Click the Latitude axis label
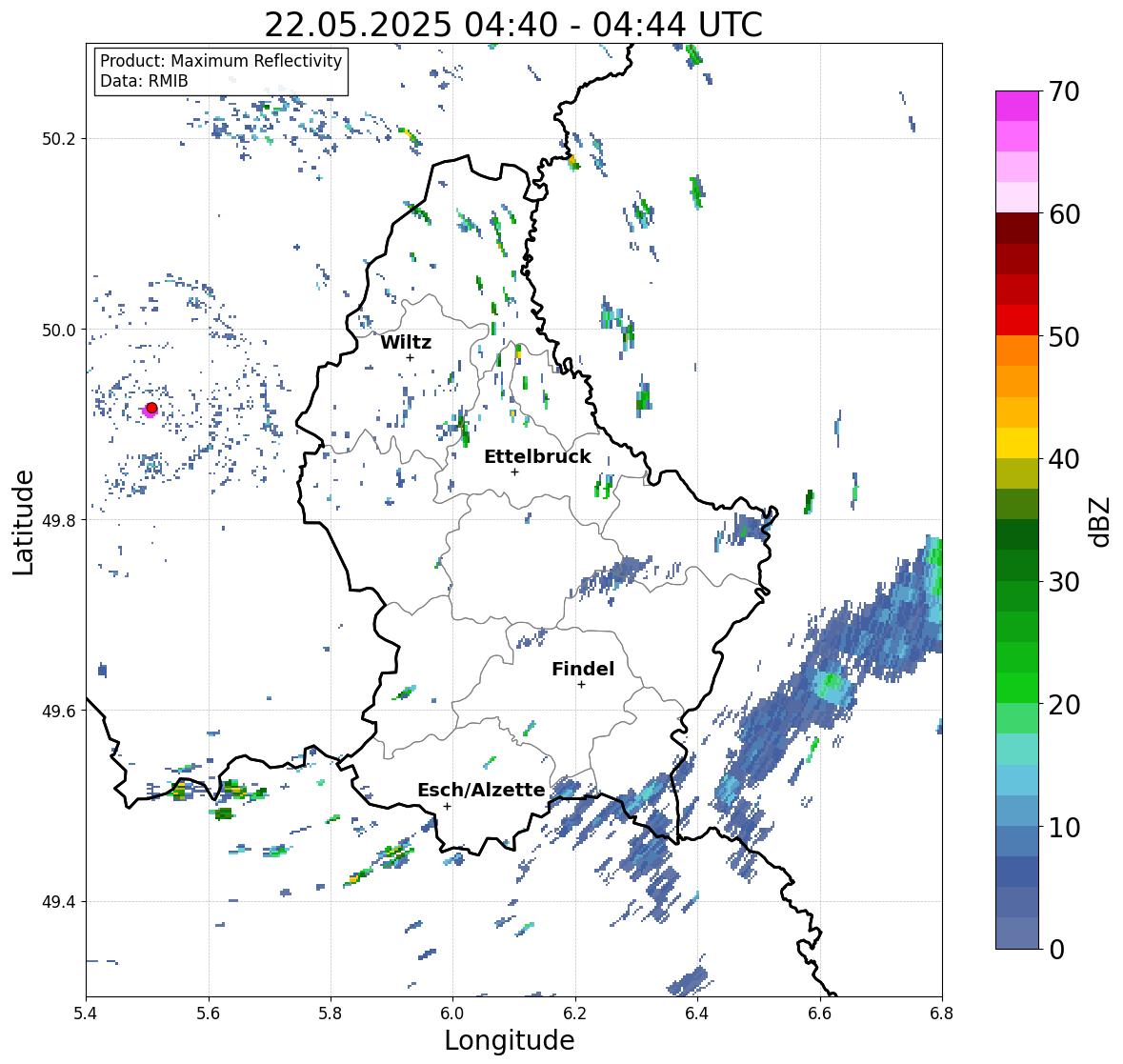The width and height of the screenshot is (1123, 1064). coord(23,522)
